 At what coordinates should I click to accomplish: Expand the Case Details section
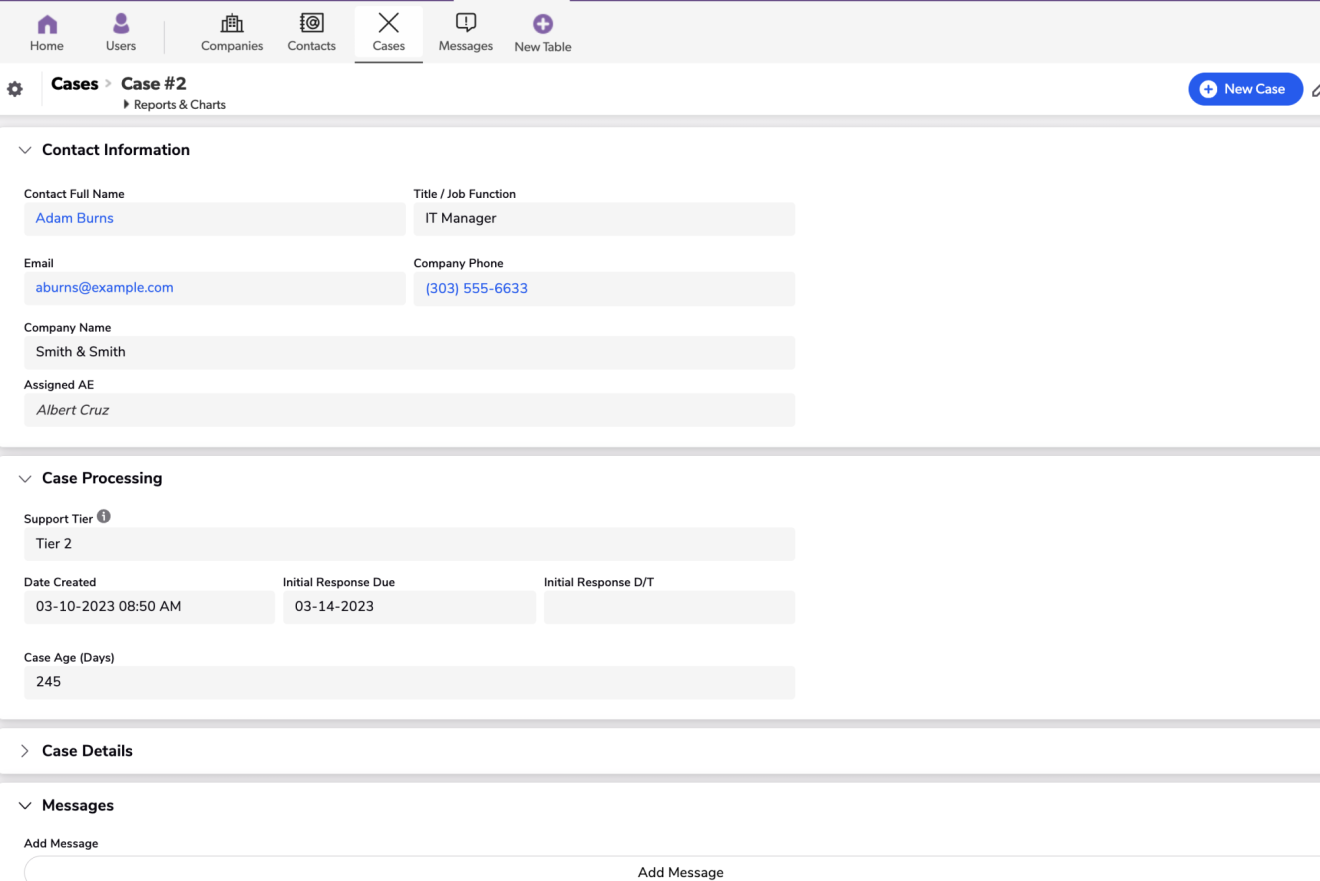tap(25, 751)
